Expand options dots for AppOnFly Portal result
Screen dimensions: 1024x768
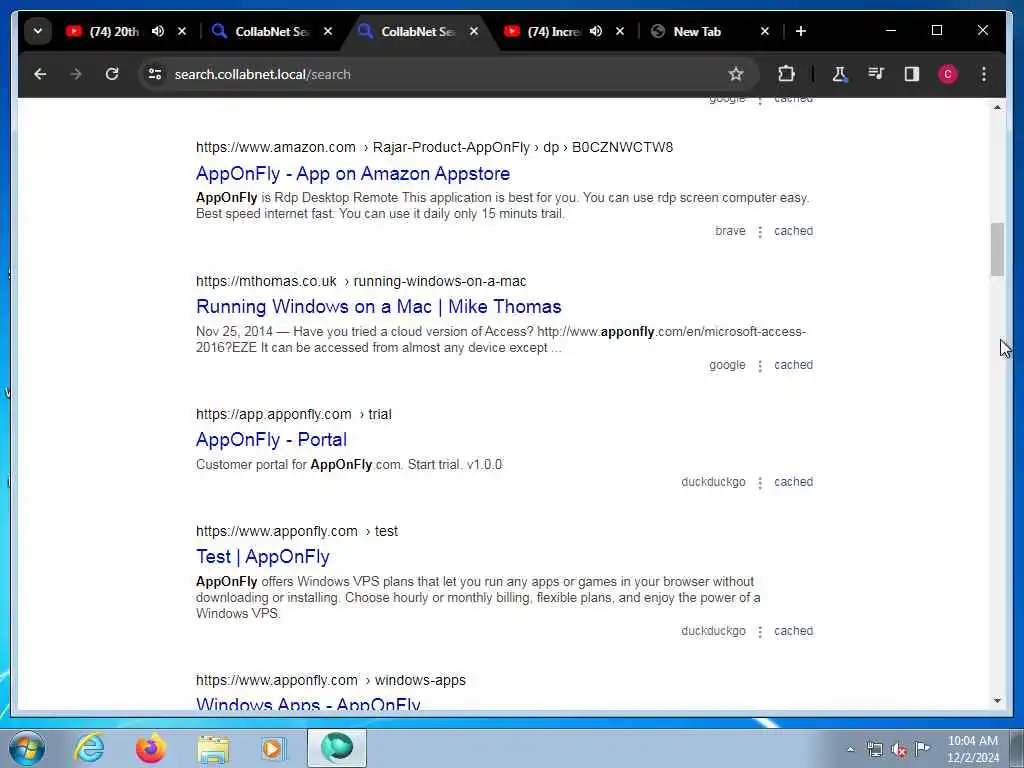(760, 483)
